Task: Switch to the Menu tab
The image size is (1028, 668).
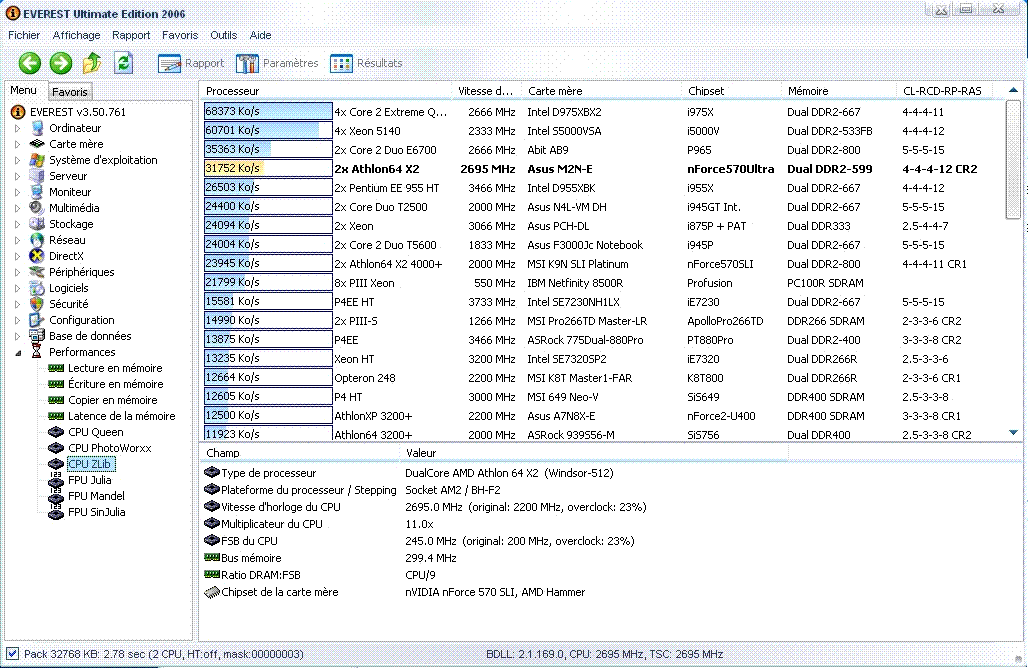Action: click(24, 90)
